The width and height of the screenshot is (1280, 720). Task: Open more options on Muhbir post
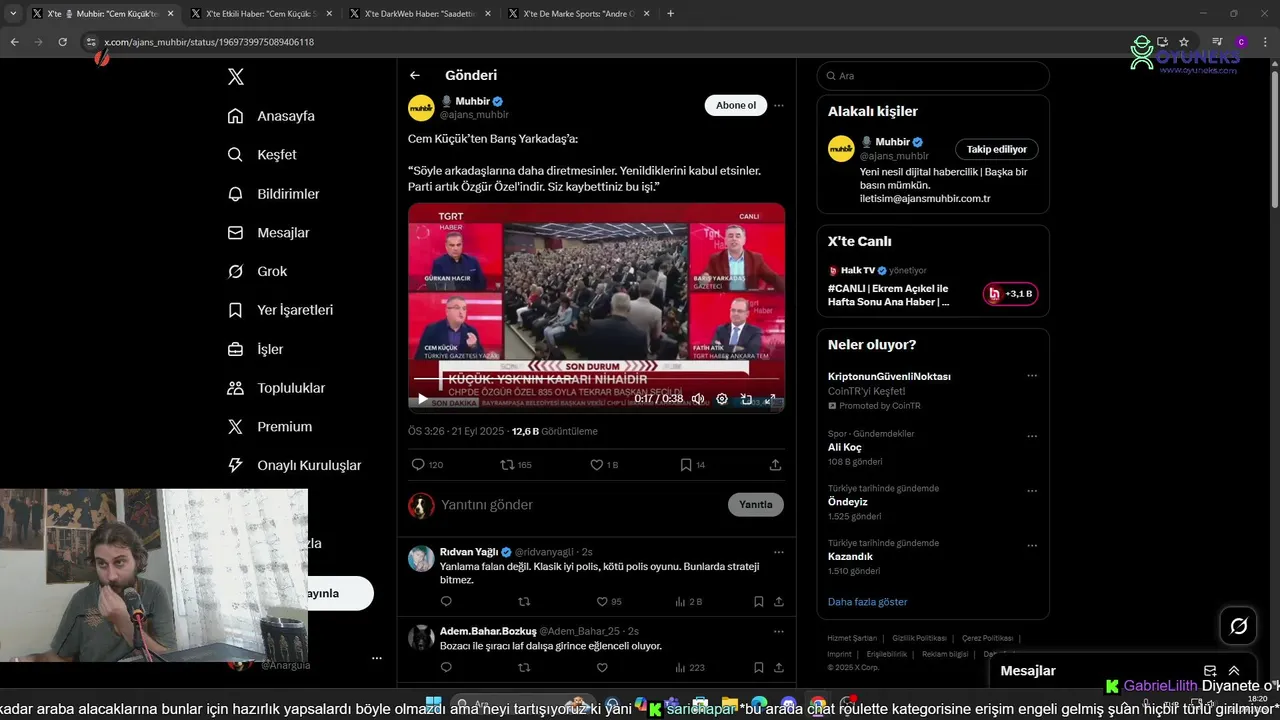click(x=779, y=105)
